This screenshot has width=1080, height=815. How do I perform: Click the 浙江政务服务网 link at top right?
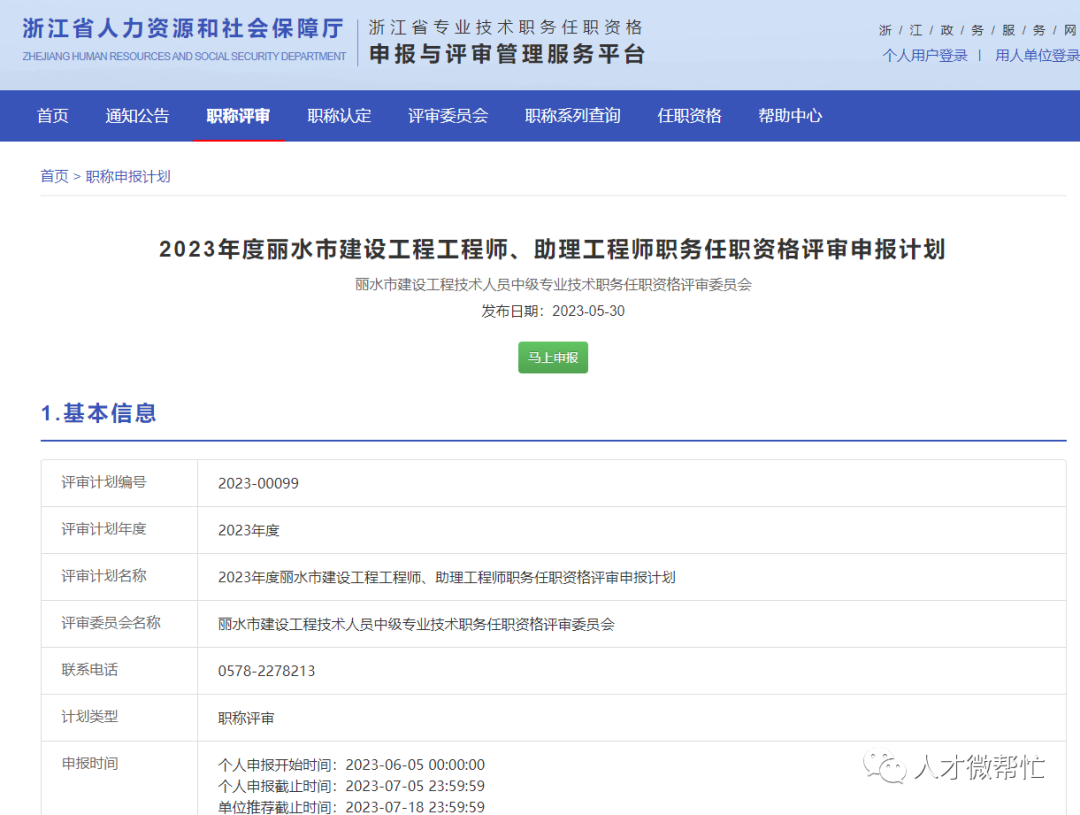975,30
